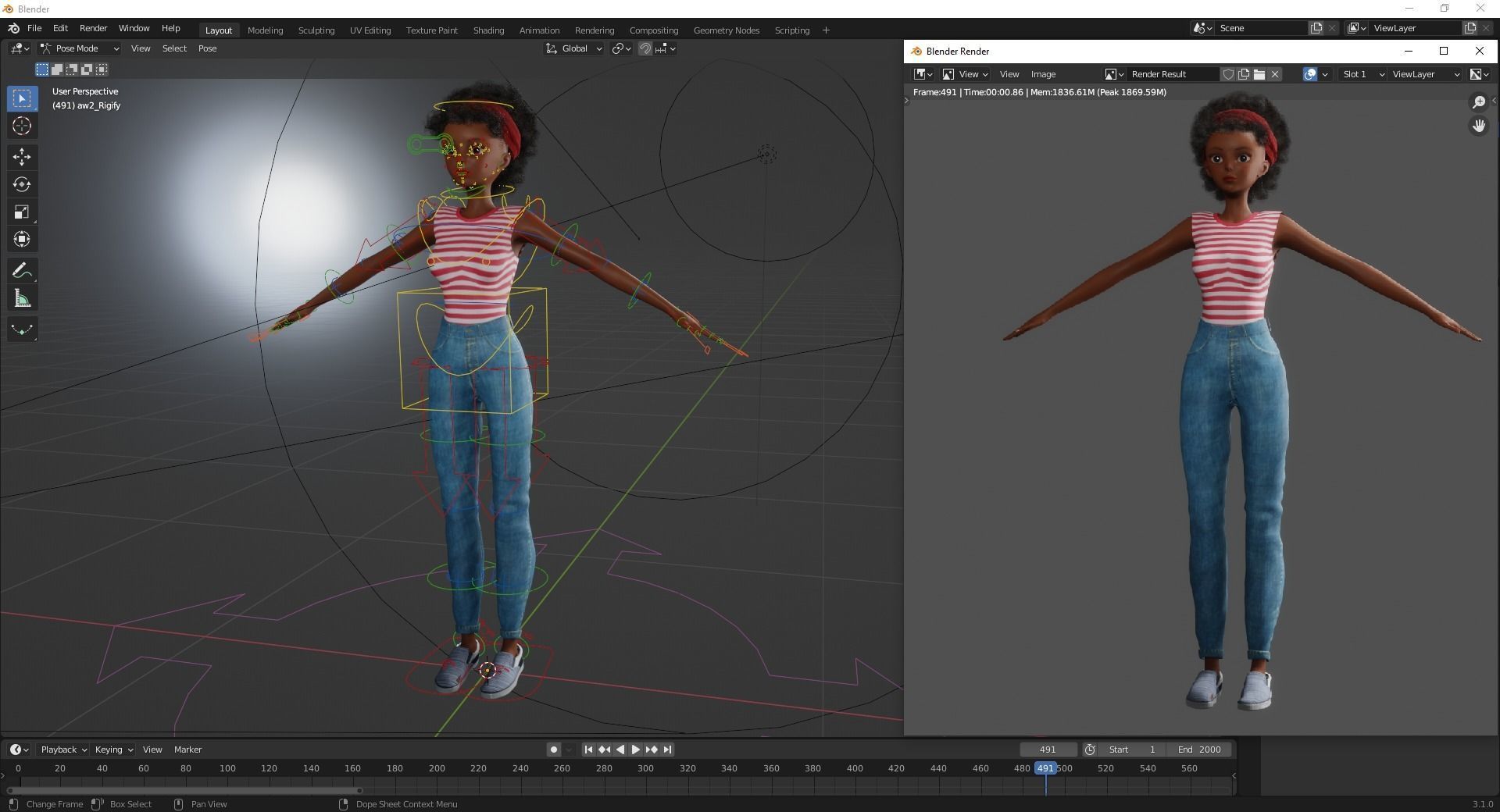Select the Scale tool
This screenshot has width=1500, height=812.
tap(22, 212)
